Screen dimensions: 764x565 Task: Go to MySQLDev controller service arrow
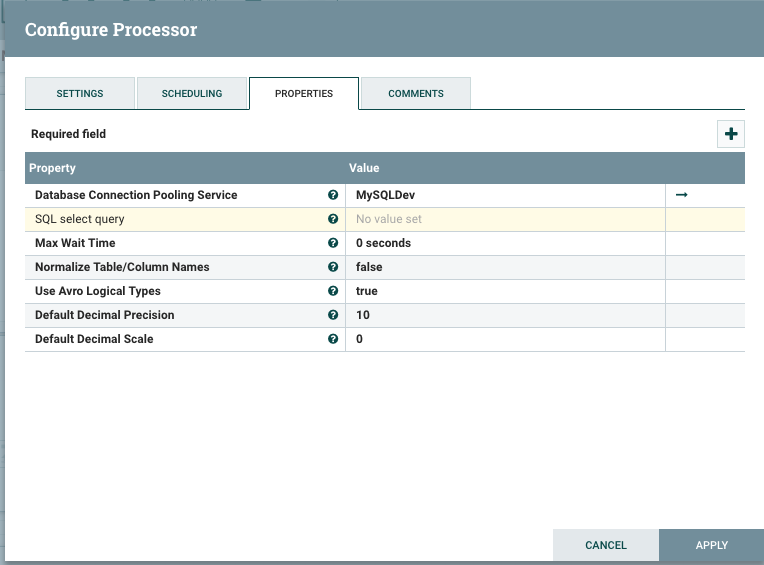682,195
